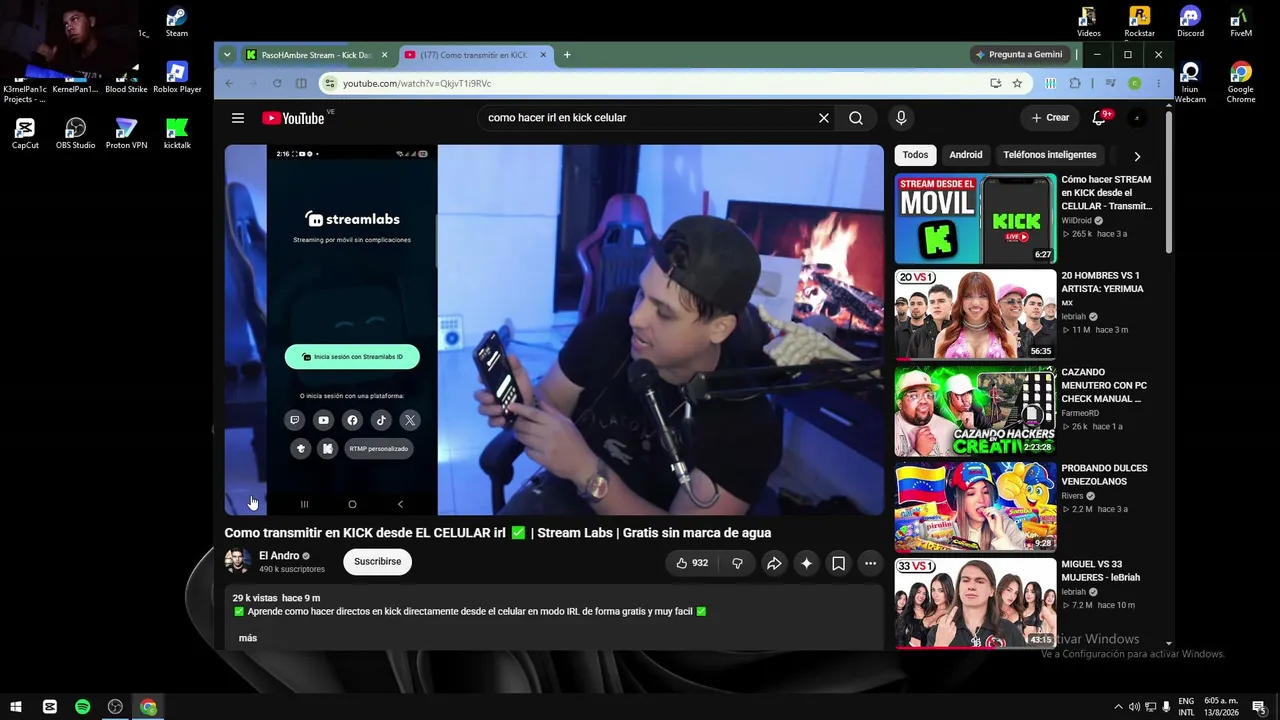The width and height of the screenshot is (1280, 720).
Task: Open "PROBANDO DULCES VENEZOLANOS" thumbnail
Action: point(975,507)
